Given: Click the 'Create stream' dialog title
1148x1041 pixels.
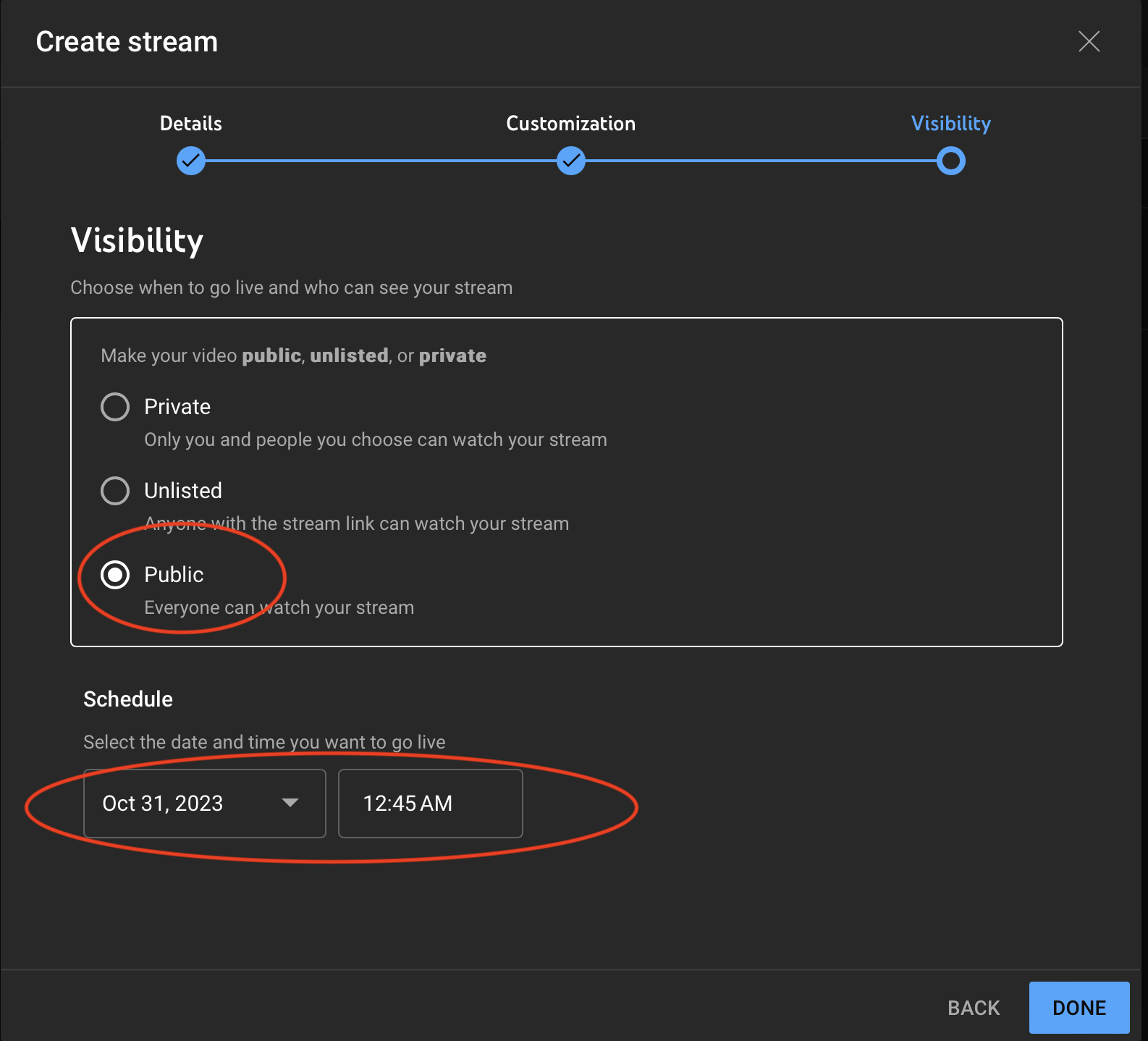Looking at the screenshot, I should pyautogui.click(x=127, y=42).
